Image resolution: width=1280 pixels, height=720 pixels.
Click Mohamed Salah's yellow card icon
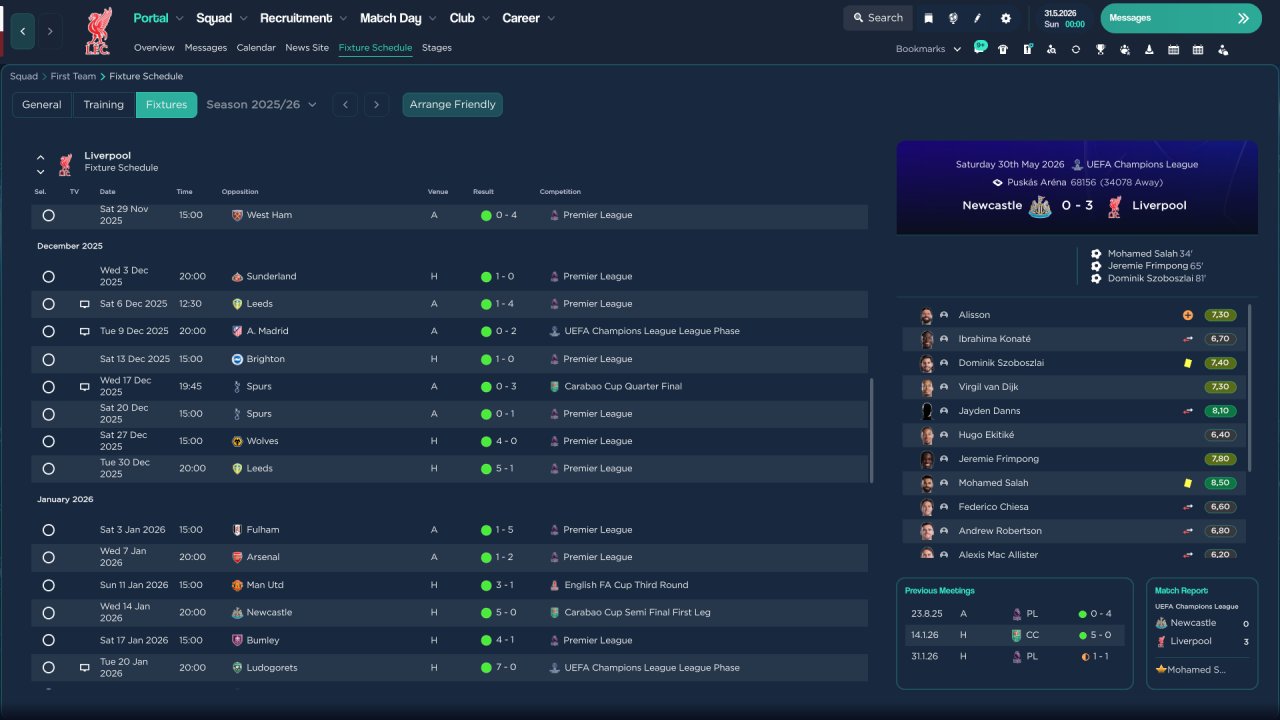1188,483
